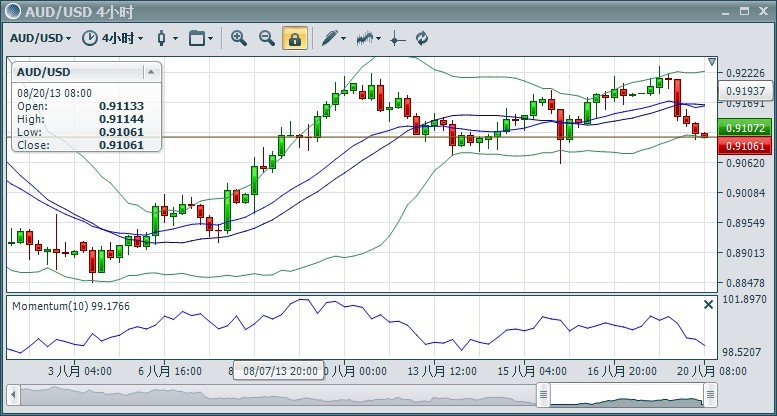Select the pencil drawing tool
Viewport: 777px width, 416px height.
[x=330, y=38]
